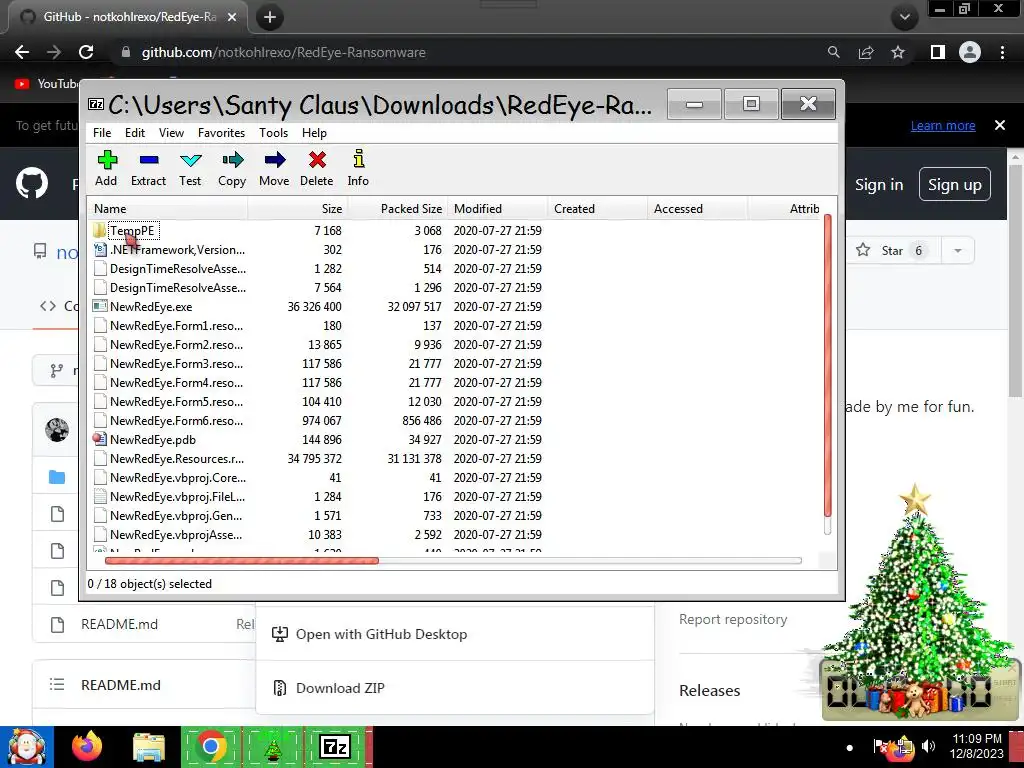Image resolution: width=1024 pixels, height=768 pixels.
Task: Share this page via the share icon
Action: coord(866,52)
